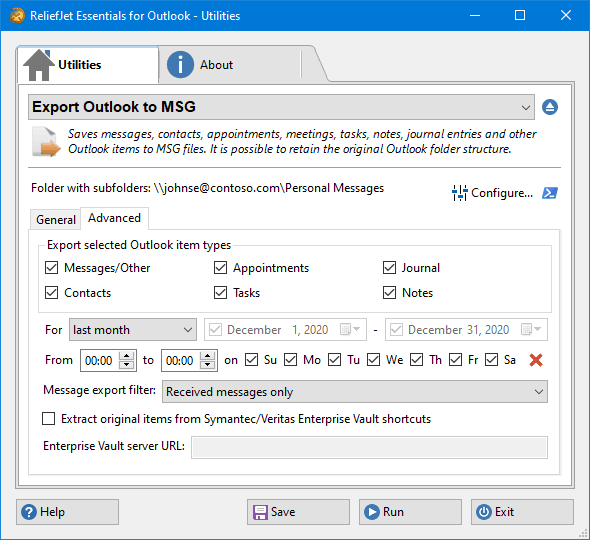The image size is (590, 540).
Task: Open Configure settings for folder selection
Action: point(493,193)
